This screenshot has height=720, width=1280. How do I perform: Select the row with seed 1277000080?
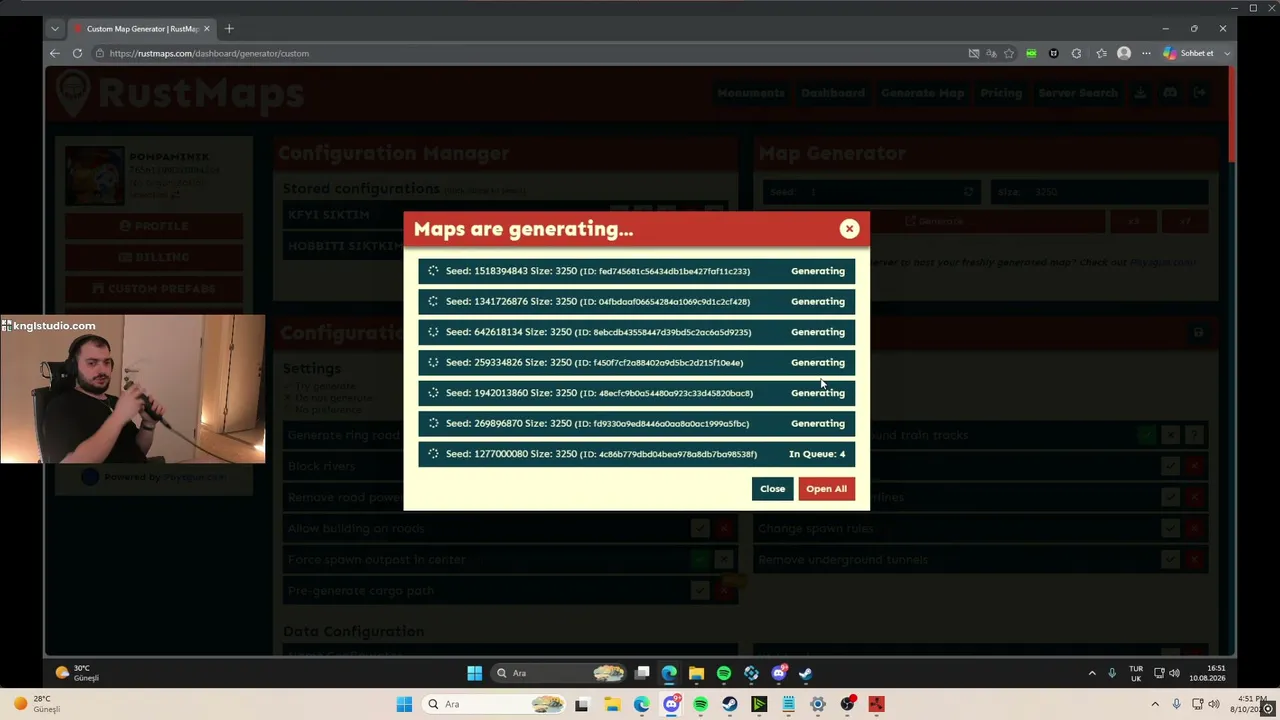click(637, 454)
